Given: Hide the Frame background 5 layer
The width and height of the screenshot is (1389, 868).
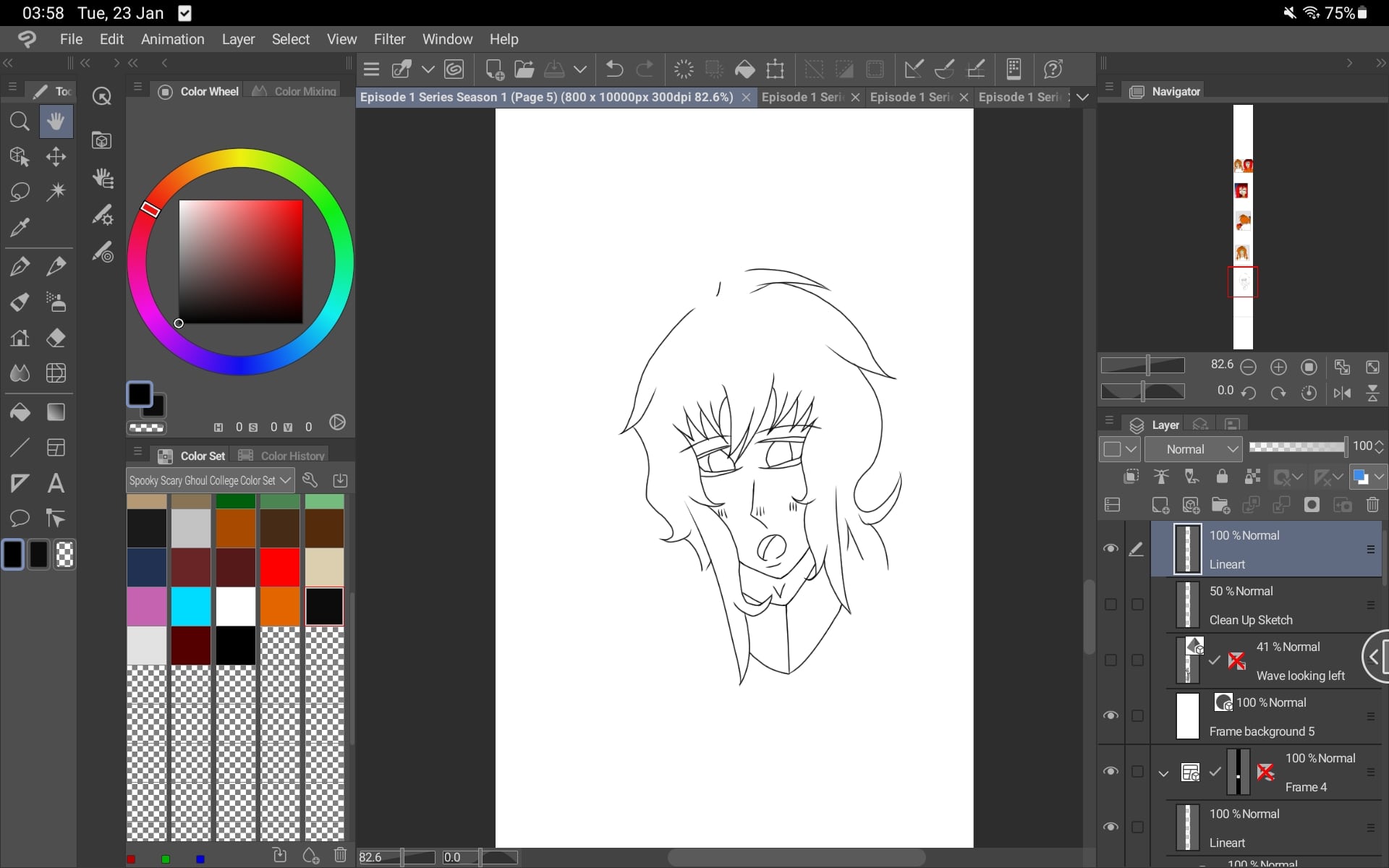Looking at the screenshot, I should coord(1110,716).
